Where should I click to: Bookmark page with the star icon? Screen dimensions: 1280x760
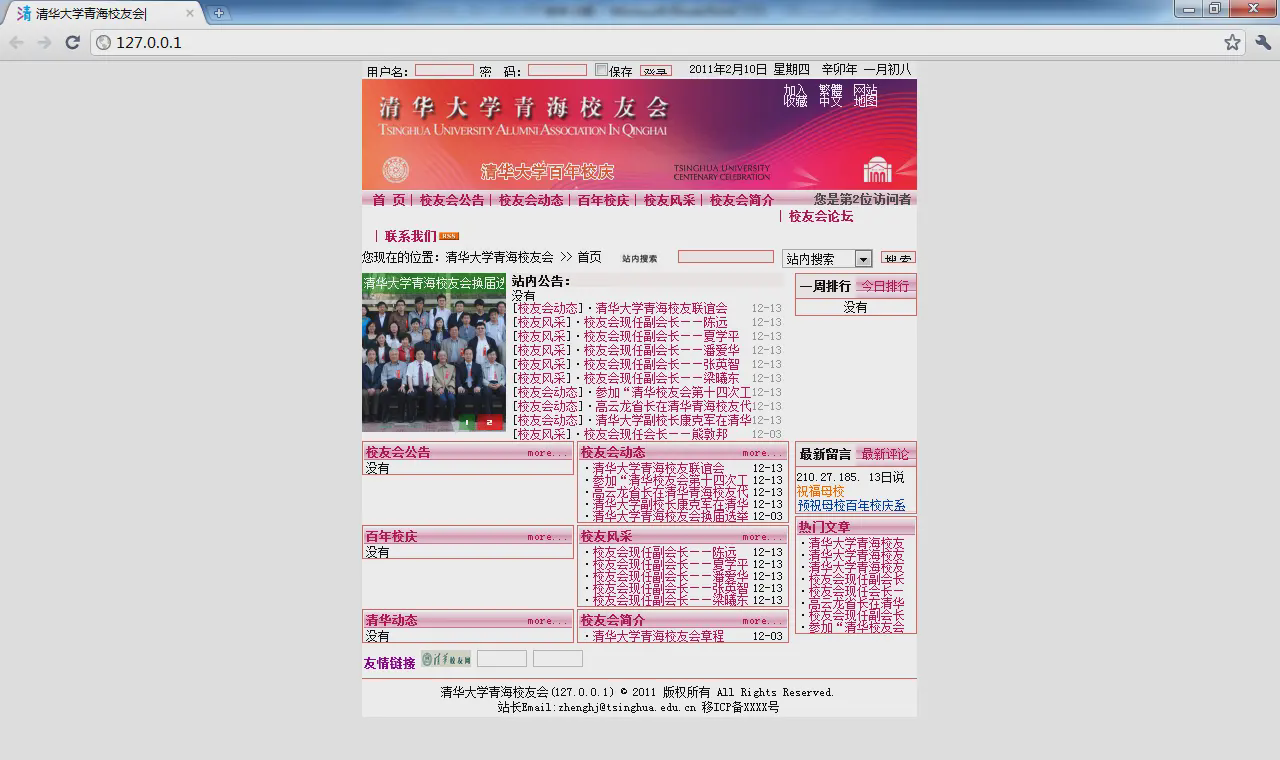(x=1232, y=42)
